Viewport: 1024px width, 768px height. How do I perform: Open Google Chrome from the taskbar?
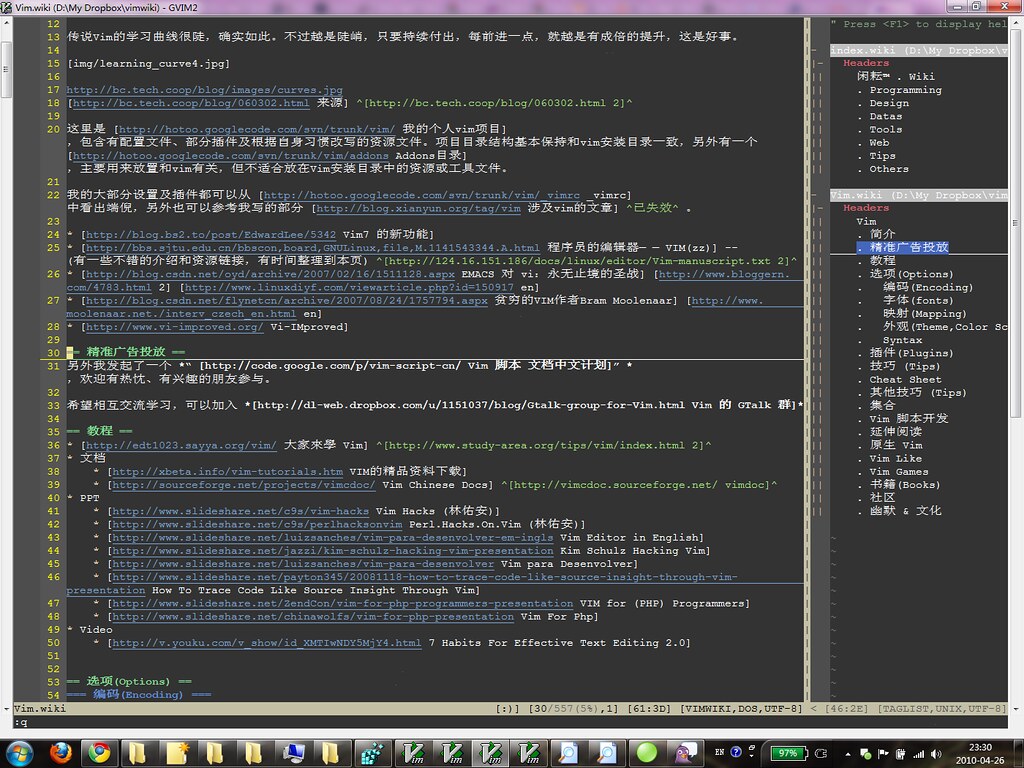coord(97,751)
